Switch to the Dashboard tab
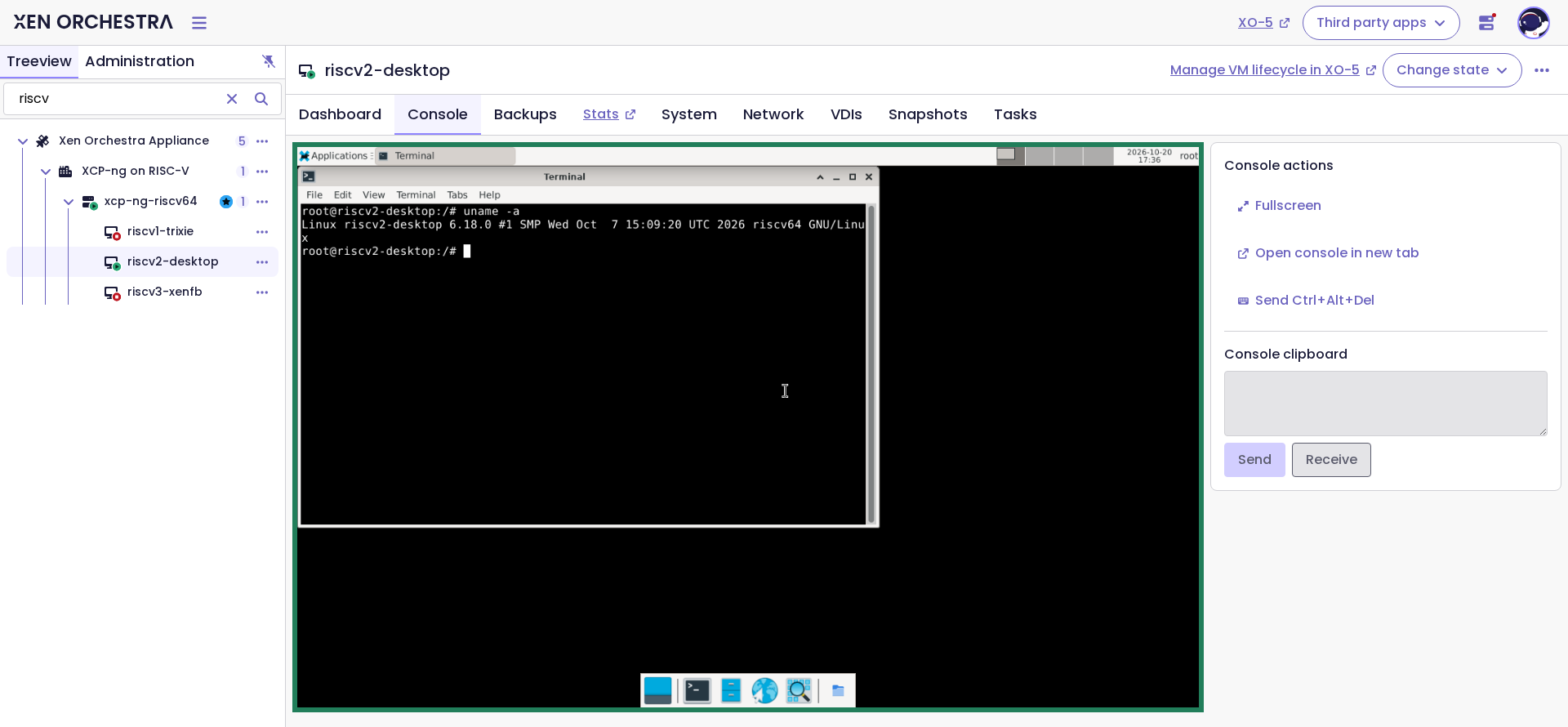Viewport: 1568px width, 727px height. pyautogui.click(x=340, y=114)
